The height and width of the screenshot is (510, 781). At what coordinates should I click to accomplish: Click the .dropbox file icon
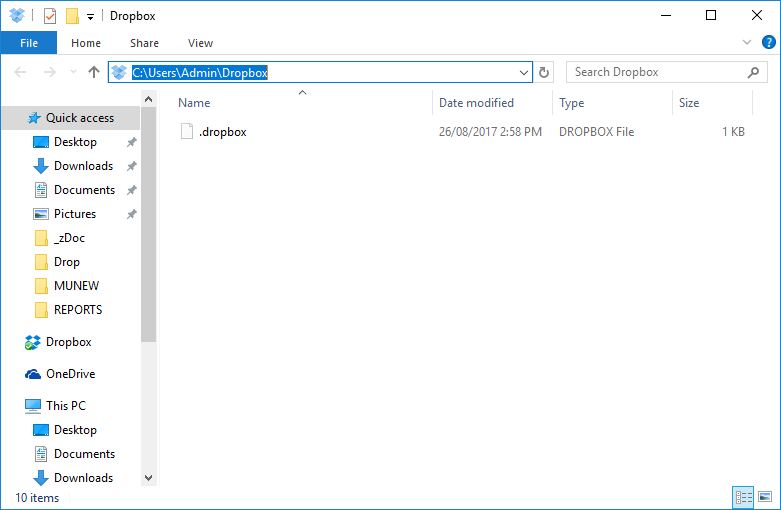point(187,131)
